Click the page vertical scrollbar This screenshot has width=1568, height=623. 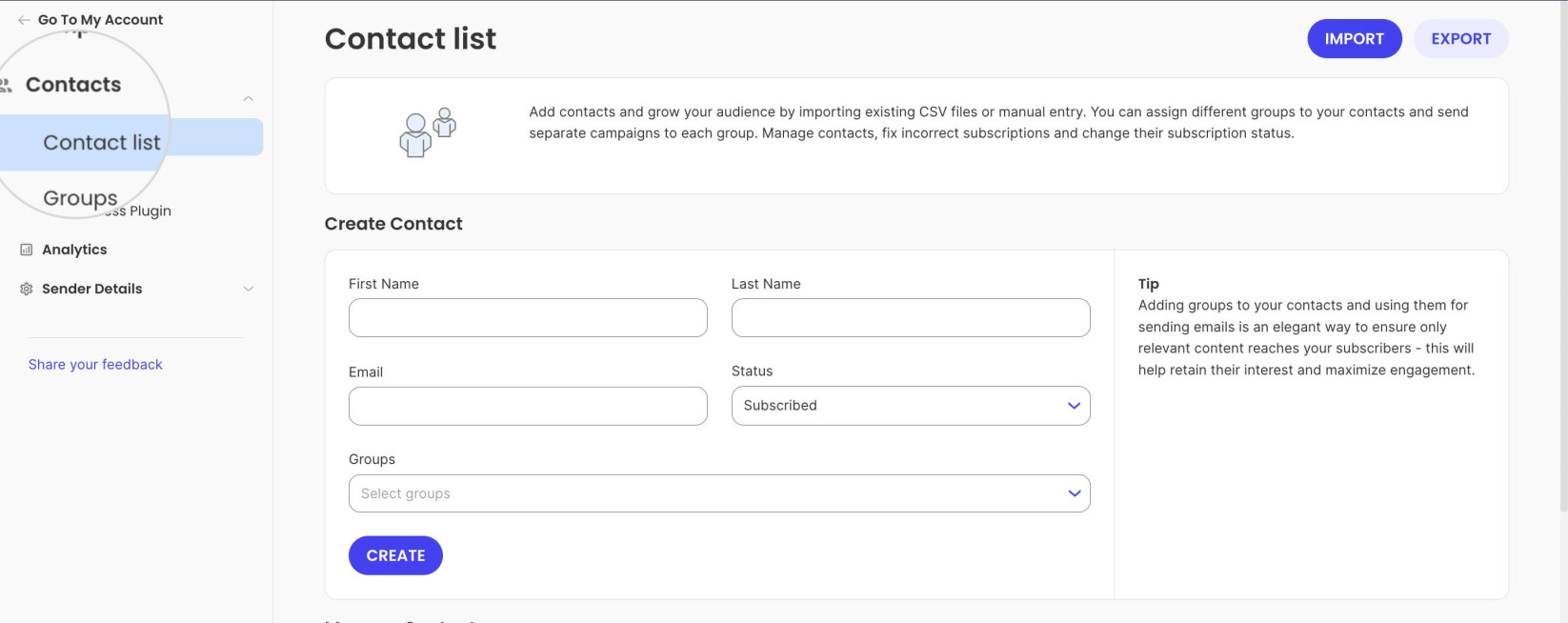[x=1563, y=257]
